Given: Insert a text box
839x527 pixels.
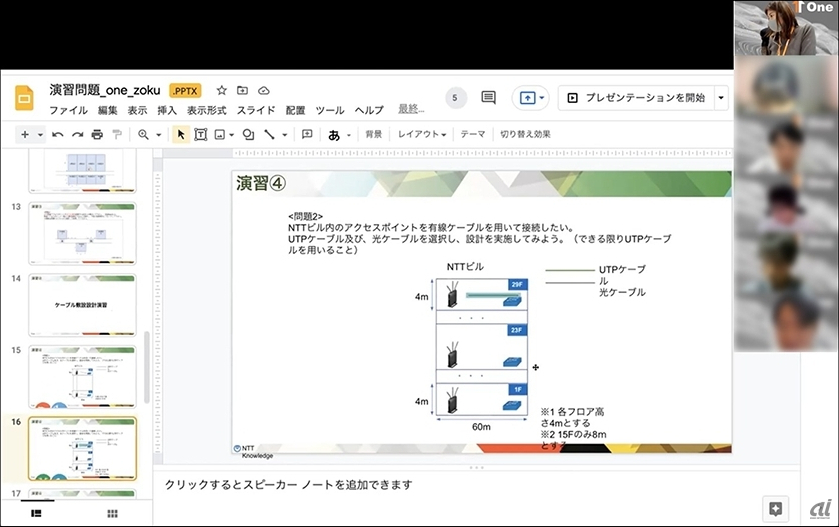Looking at the screenshot, I should pyautogui.click(x=200, y=134).
